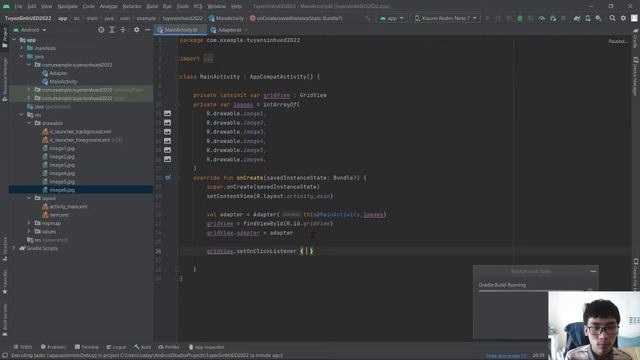This screenshot has width=640, height=360.
Task: Click the Collapse All icon in Project panel
Action: click(123, 30)
